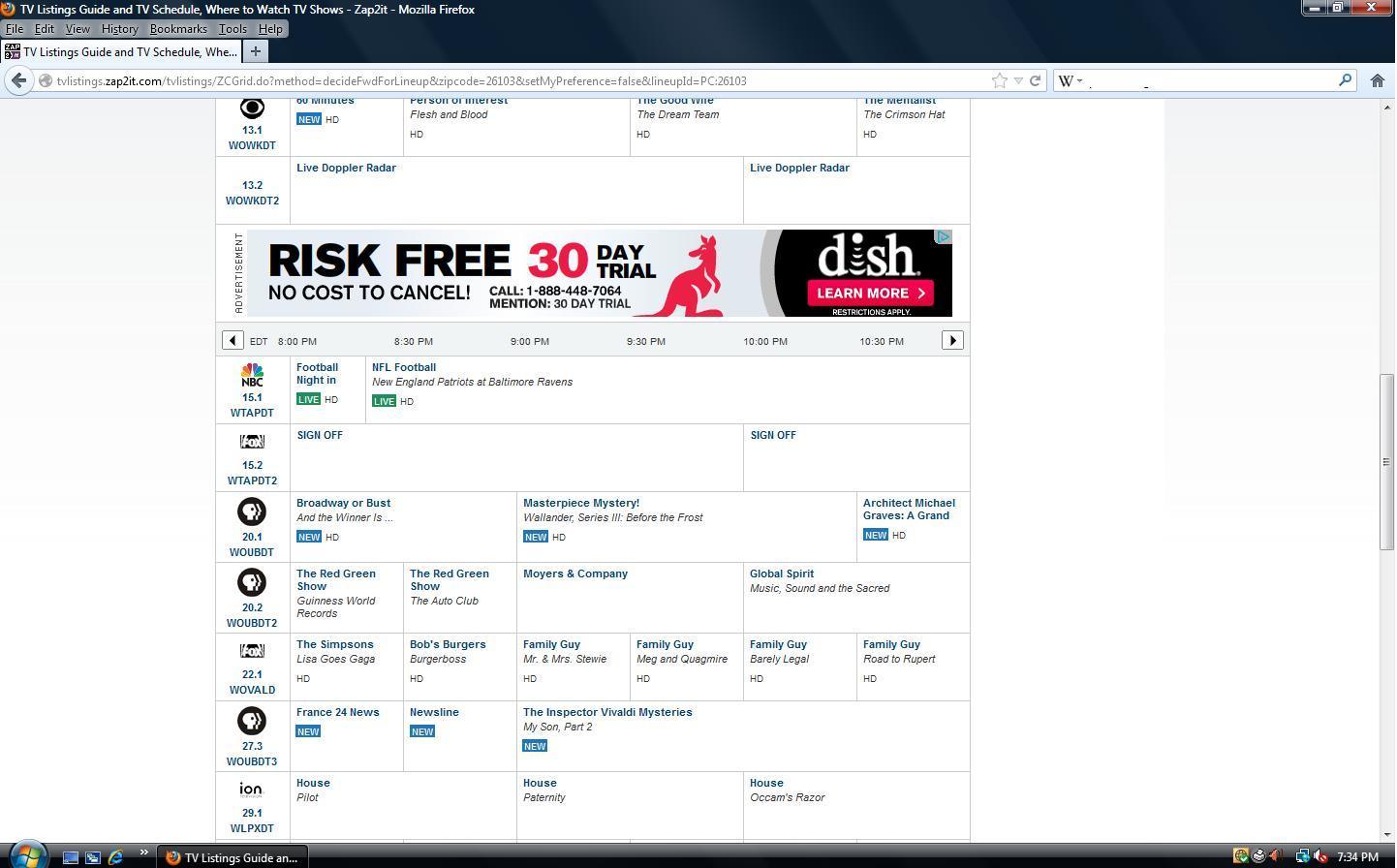Click the NBC logo for channel 15.1
This screenshot has height=868, width=1397.
click(252, 375)
